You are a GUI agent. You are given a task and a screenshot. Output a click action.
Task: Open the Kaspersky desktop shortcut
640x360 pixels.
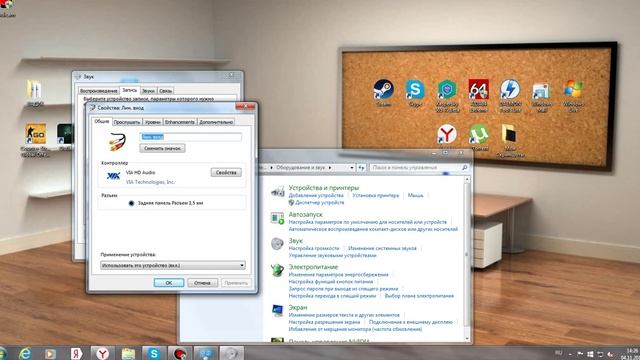click(447, 89)
